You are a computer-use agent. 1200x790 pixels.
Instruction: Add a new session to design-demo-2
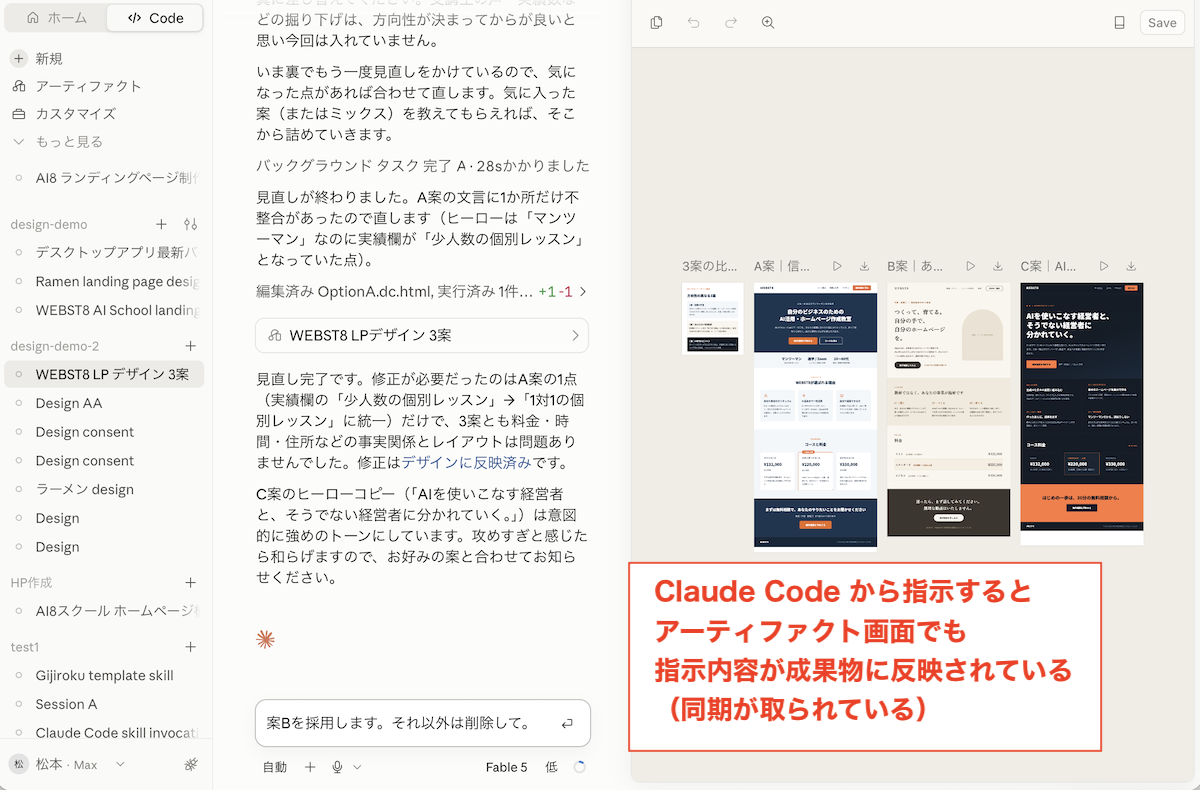[191, 346]
